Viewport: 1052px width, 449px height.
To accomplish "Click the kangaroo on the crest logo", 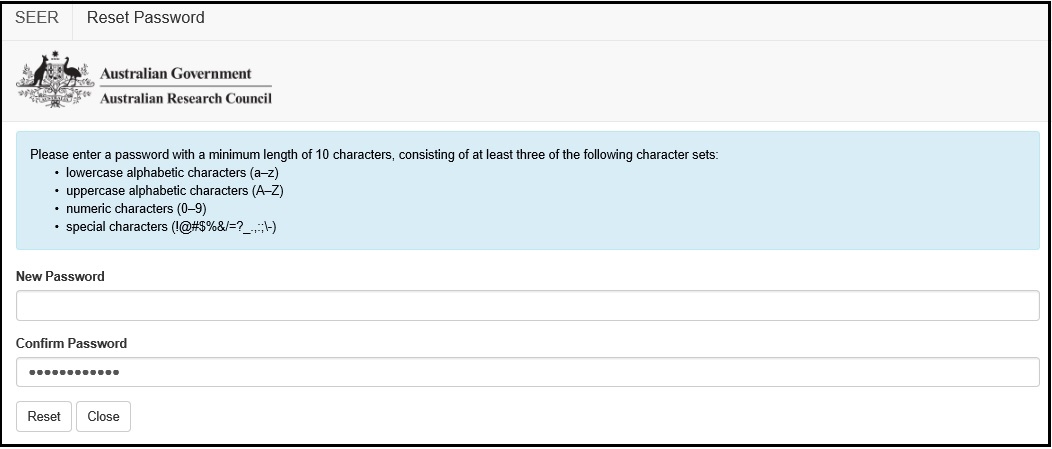I will point(41,71).
